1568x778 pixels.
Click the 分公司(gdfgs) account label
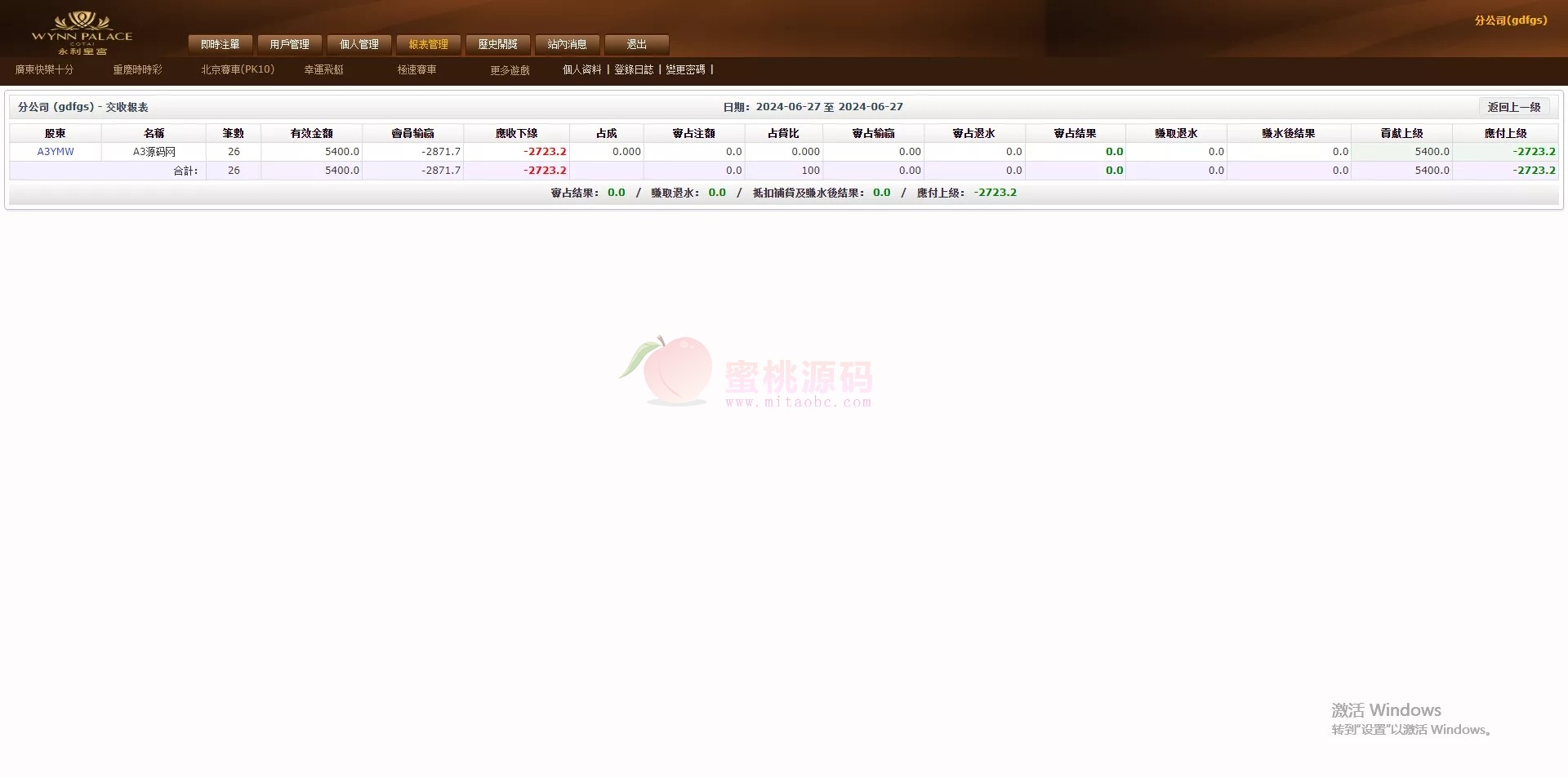[1510, 20]
